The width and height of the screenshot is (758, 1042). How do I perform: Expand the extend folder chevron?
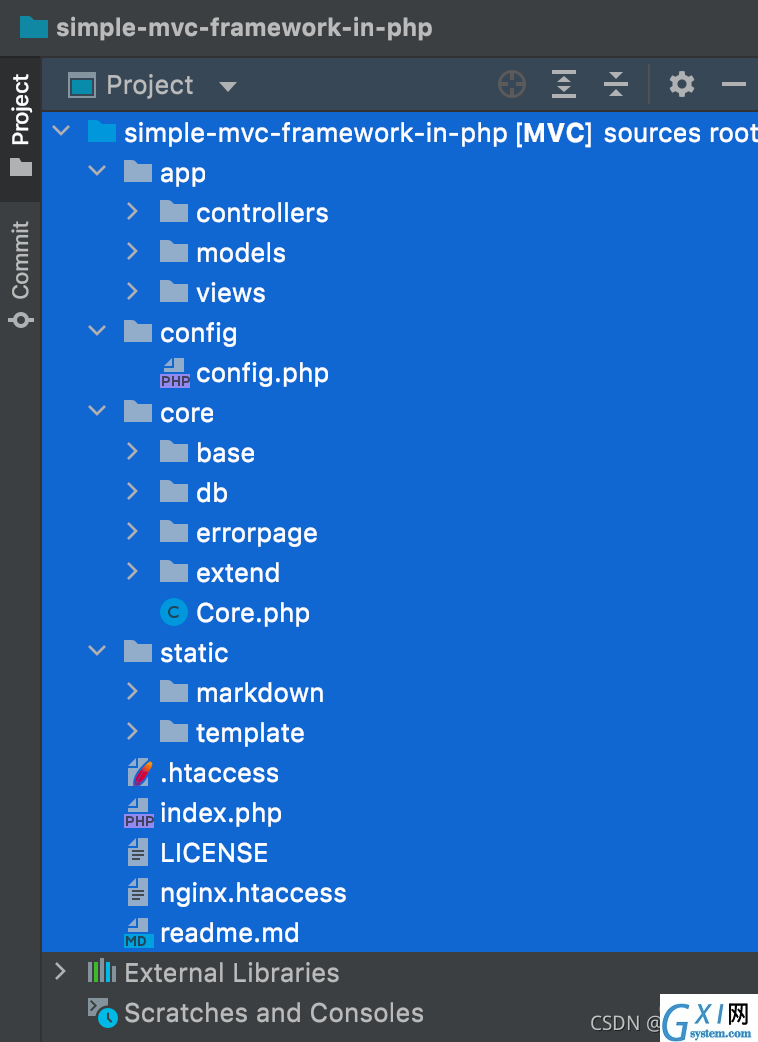[132, 571]
